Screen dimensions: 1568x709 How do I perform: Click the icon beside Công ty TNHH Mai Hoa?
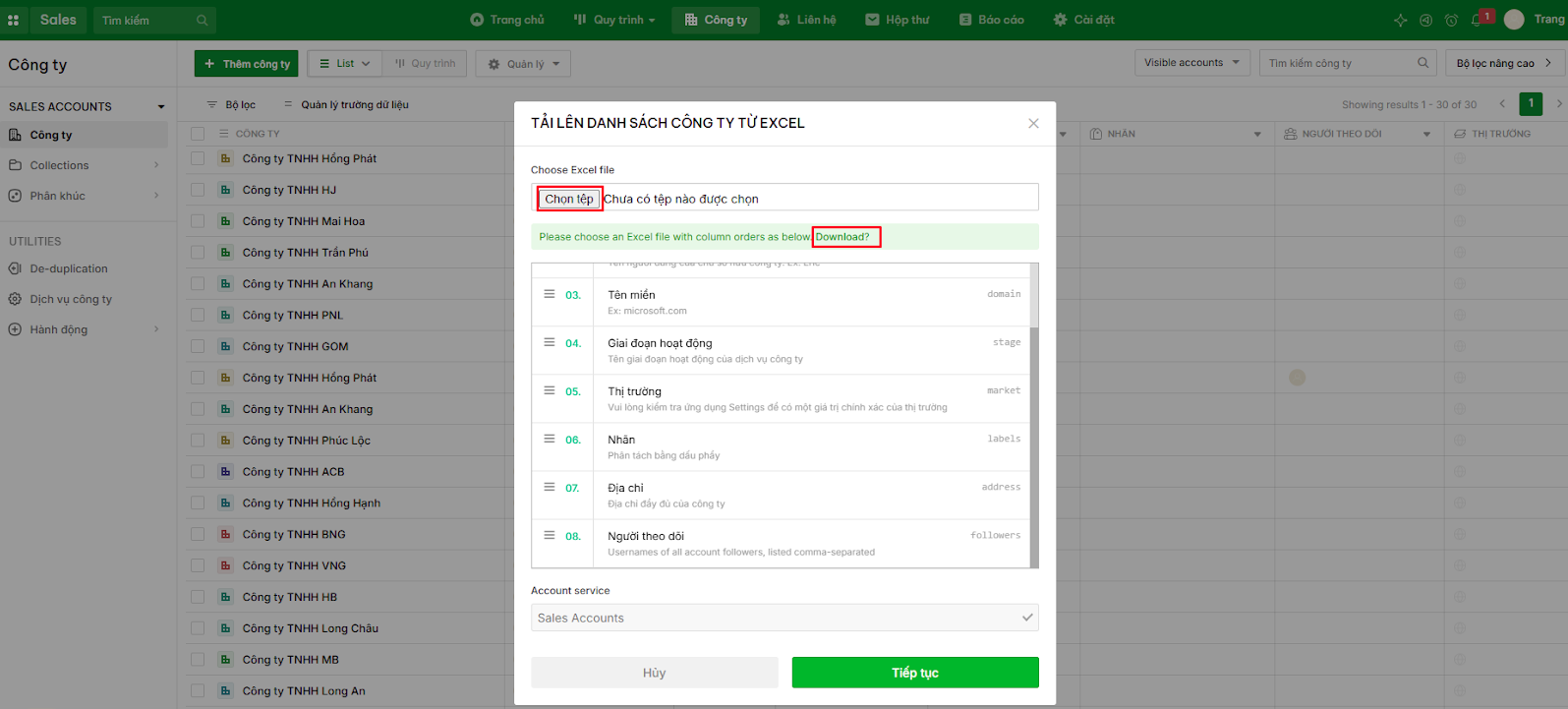225,221
